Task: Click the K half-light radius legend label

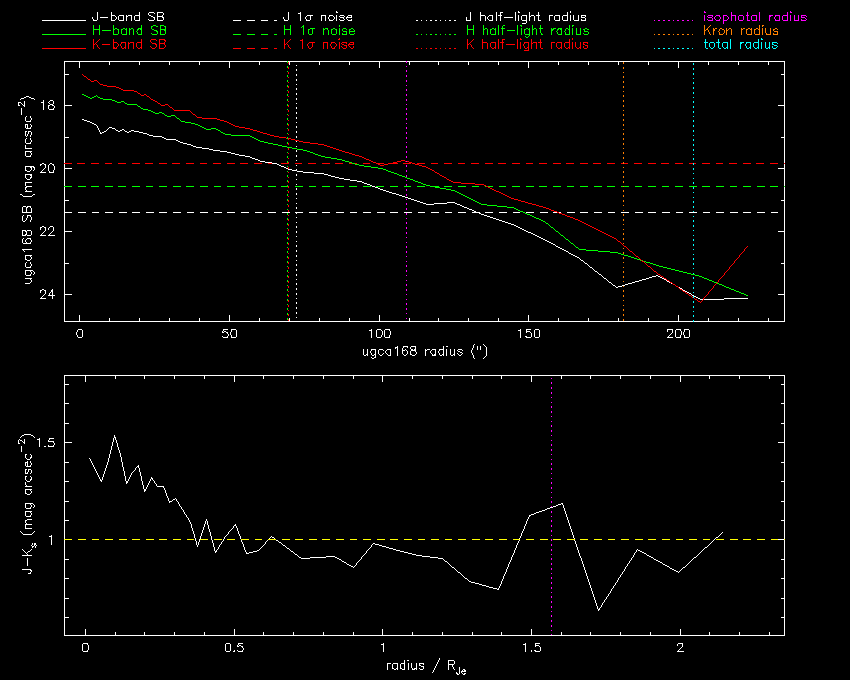Action: [x=527, y=45]
